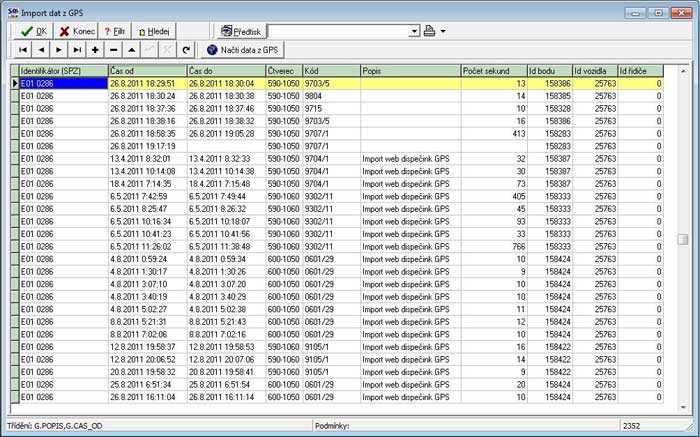Click code cell 9804
The image size is (700, 437).
click(x=331, y=96)
